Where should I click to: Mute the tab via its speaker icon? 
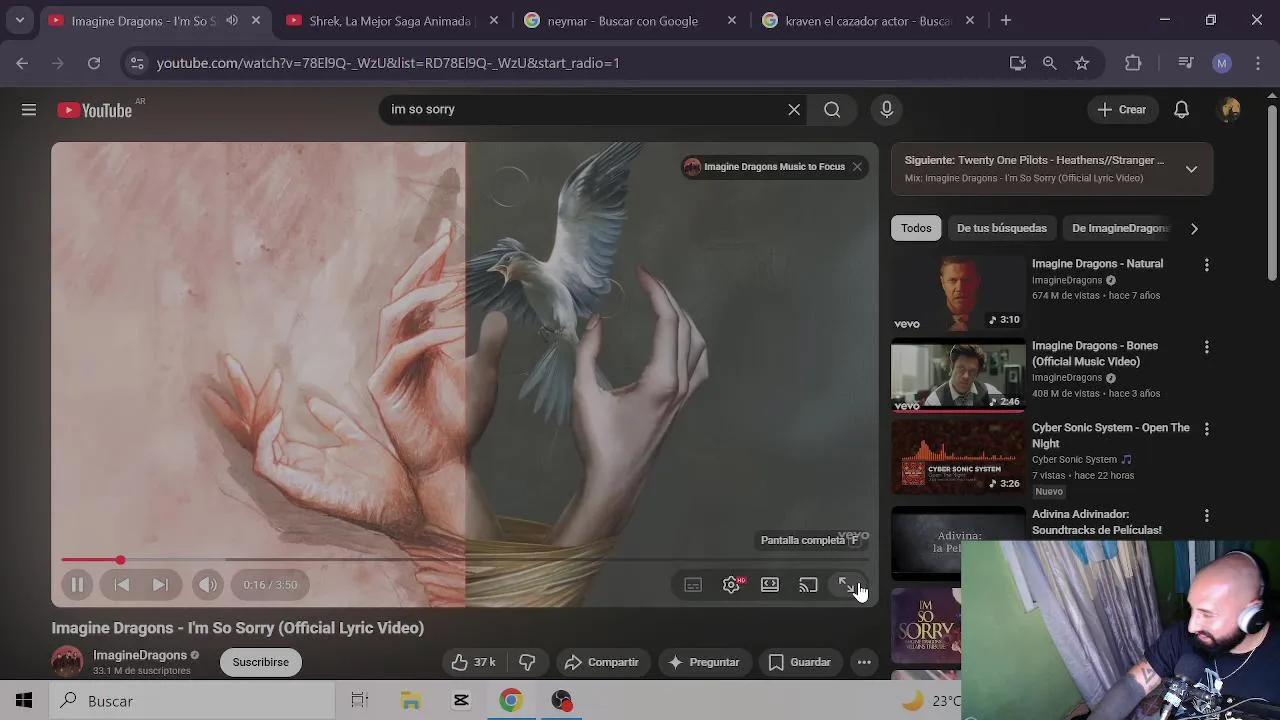coord(232,20)
